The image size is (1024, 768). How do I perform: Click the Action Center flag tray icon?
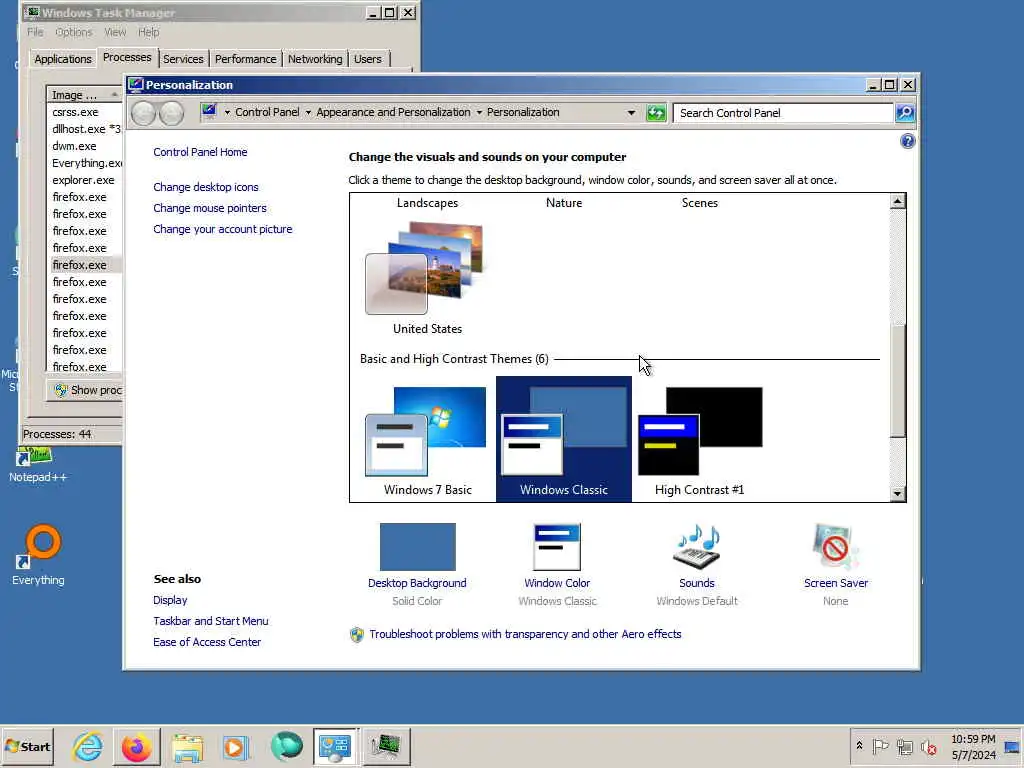[880, 746]
